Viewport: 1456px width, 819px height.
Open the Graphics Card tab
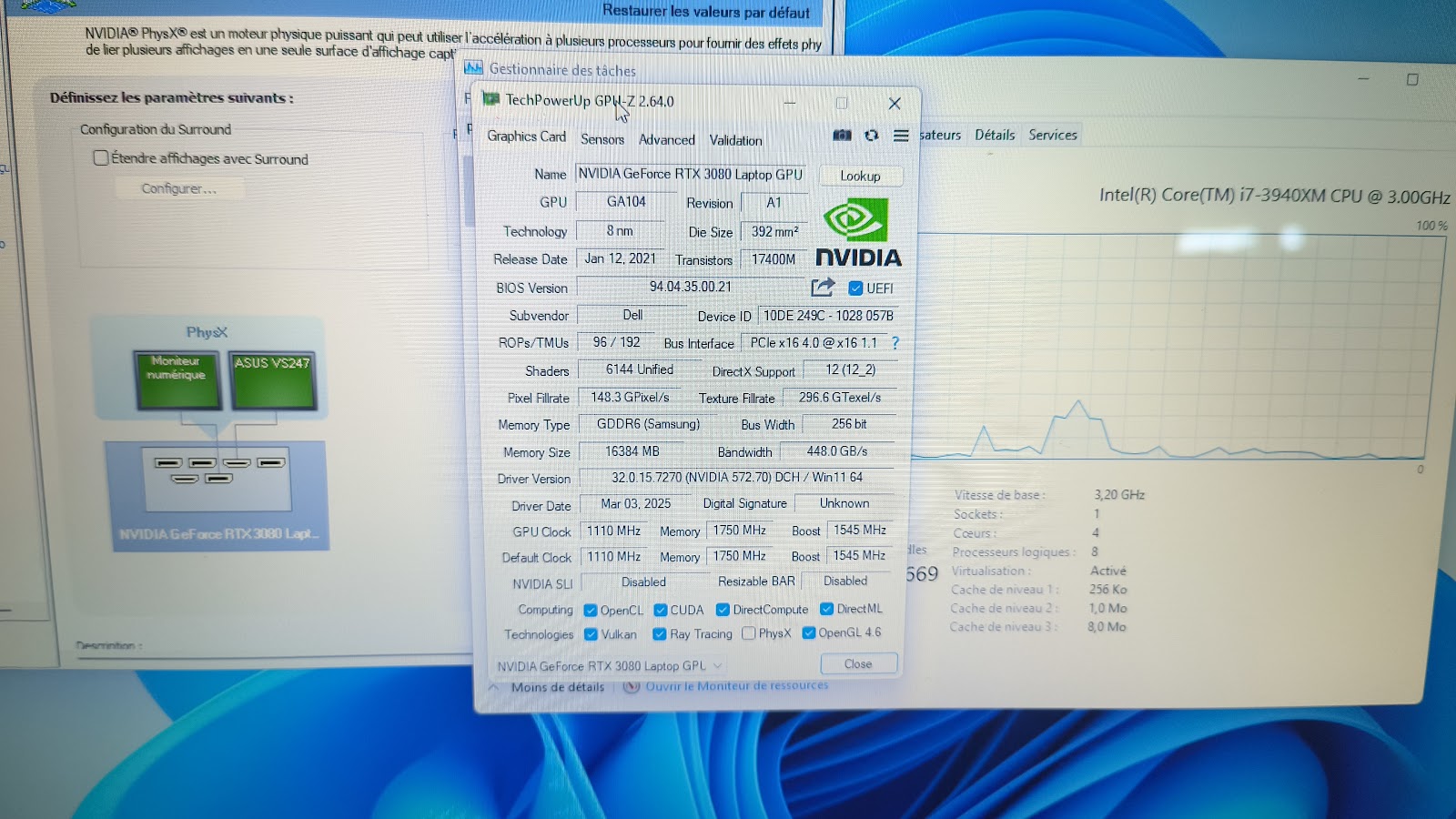(526, 136)
